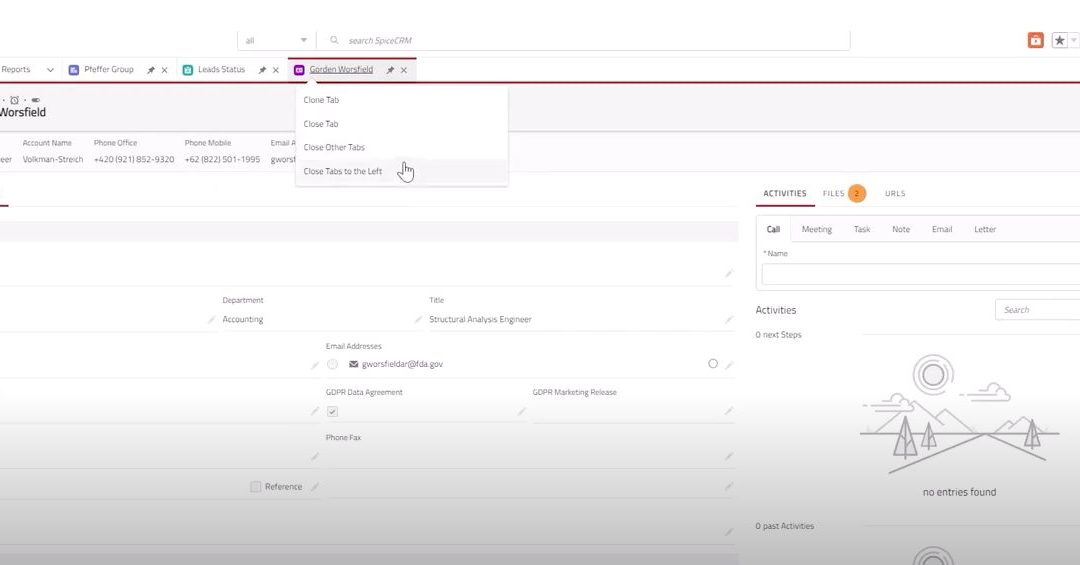This screenshot has width=1080, height=565.
Task: Open the 'all' search scope dropdown
Action: coord(276,41)
